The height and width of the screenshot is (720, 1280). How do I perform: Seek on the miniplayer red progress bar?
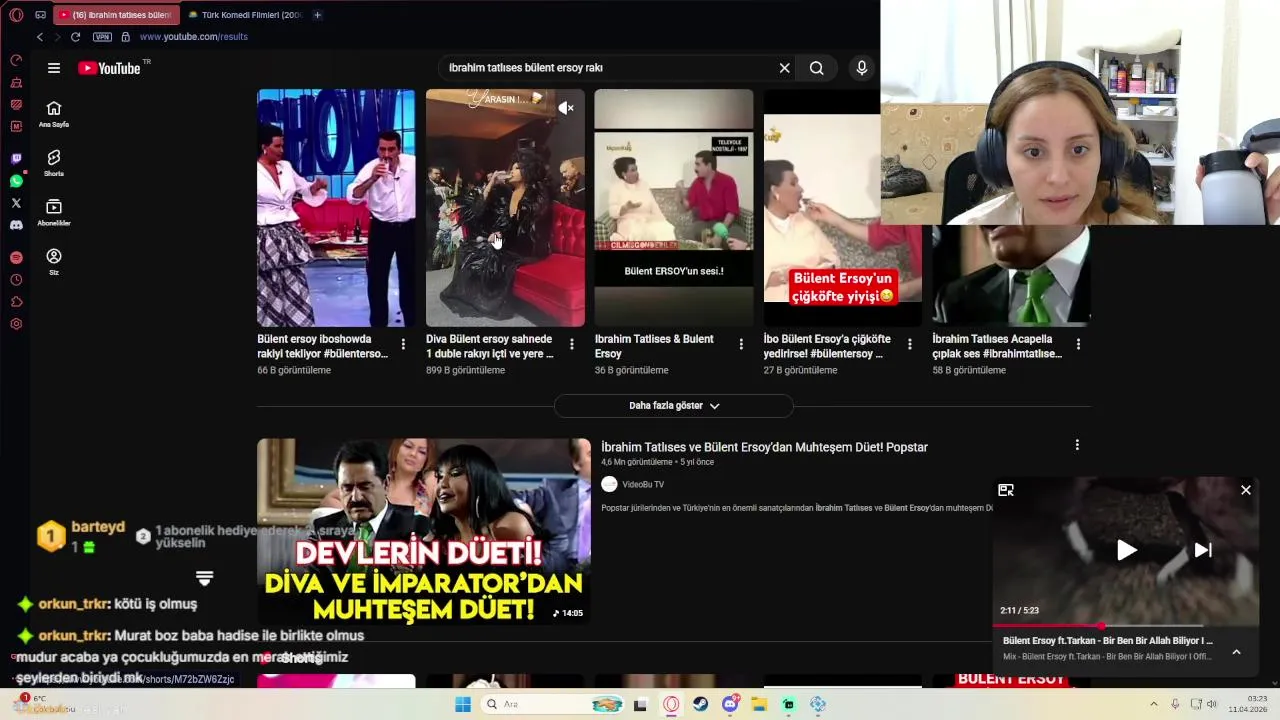(x=1126, y=626)
